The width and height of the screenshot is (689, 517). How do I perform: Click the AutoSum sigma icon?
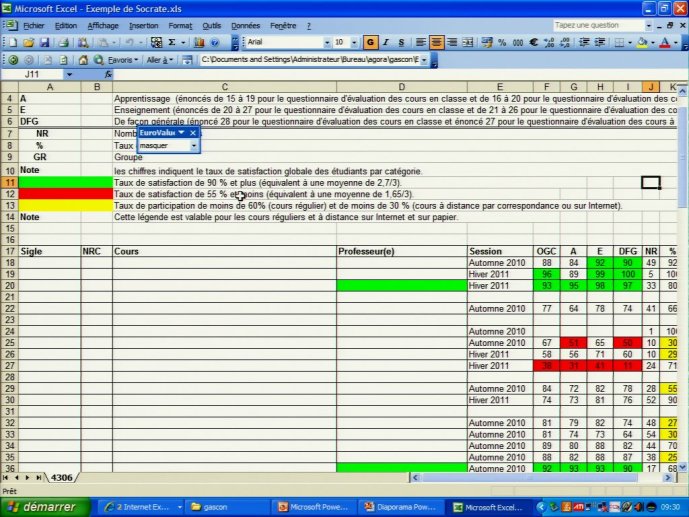click(172, 43)
